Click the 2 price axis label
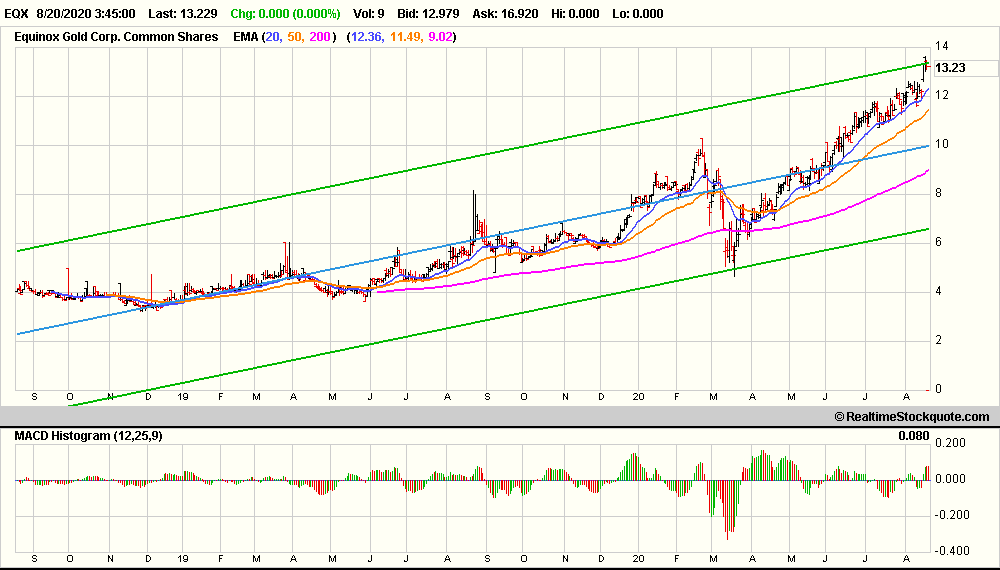 pos(938,340)
